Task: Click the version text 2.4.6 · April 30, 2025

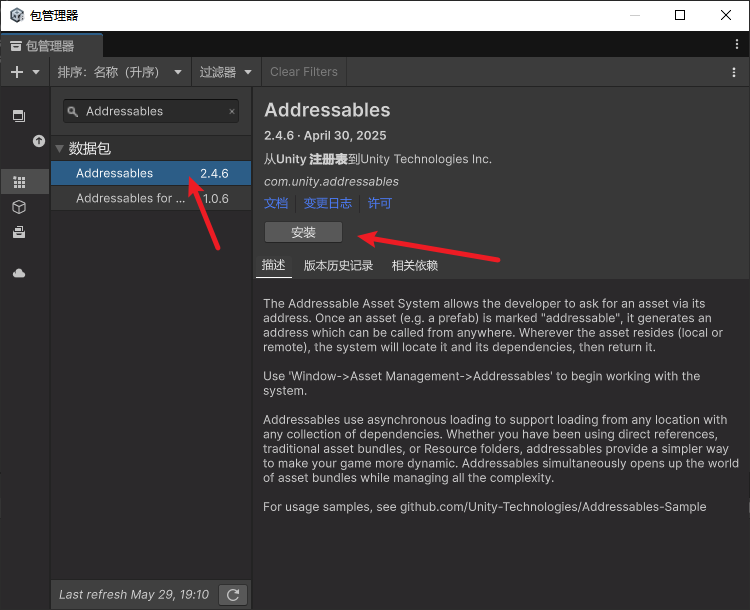Action: [x=325, y=136]
